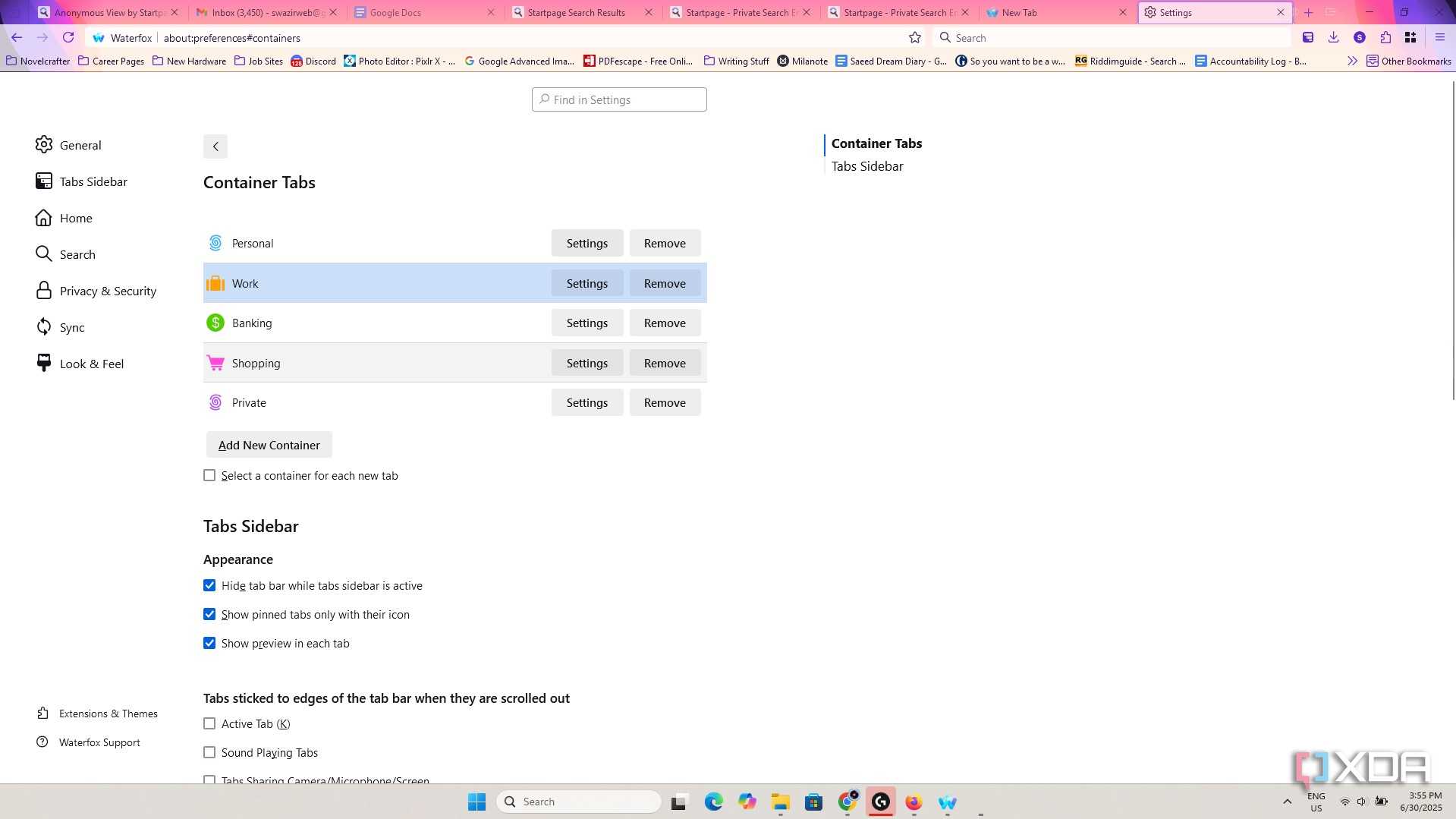This screenshot has height=819, width=1456.
Task: Click the page vertical scrollbar
Action: [1452, 239]
